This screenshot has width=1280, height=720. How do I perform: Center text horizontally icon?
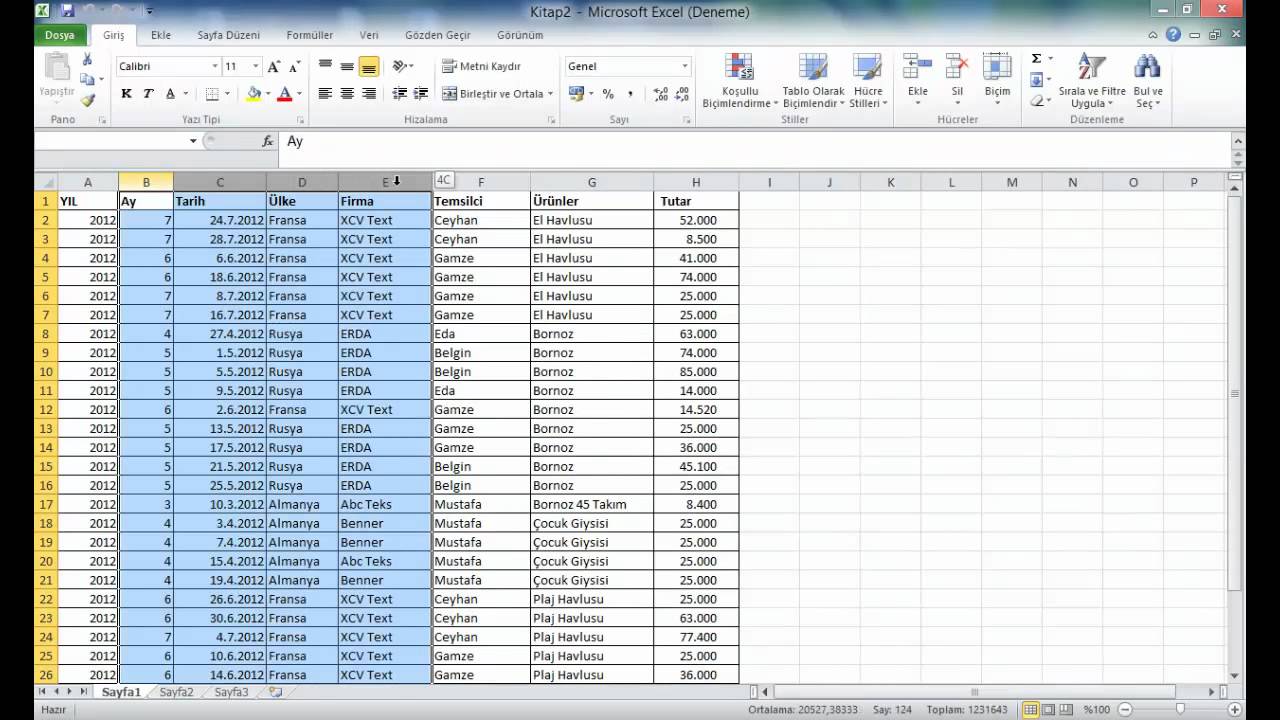point(347,94)
